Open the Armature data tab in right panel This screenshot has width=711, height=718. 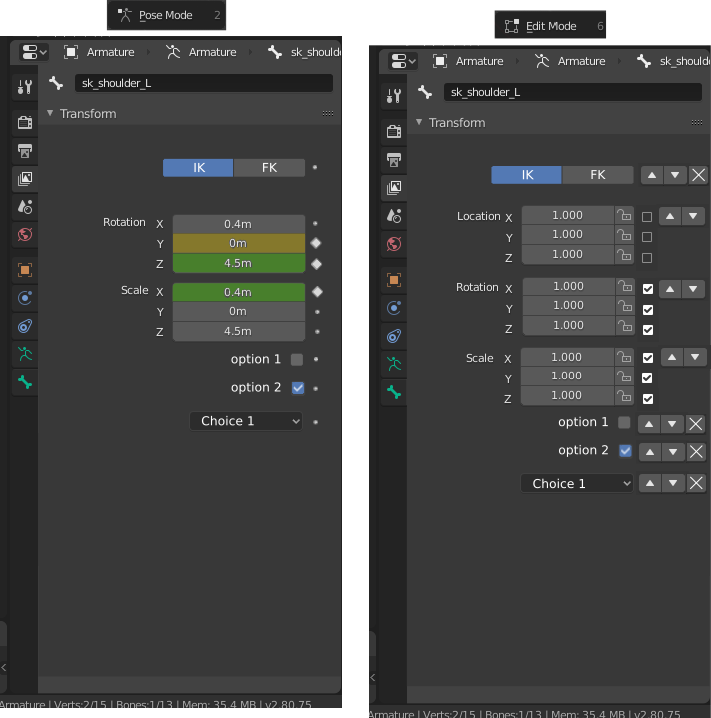tap(394, 364)
